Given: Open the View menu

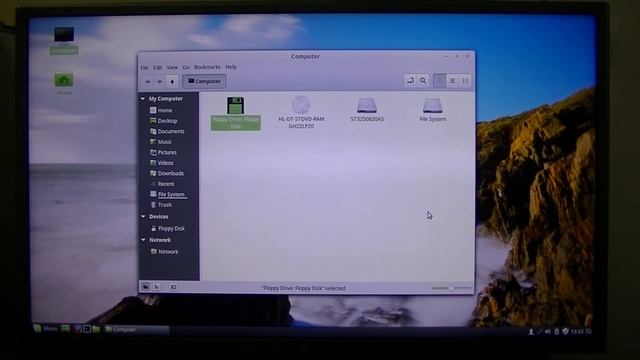Looking at the screenshot, I should [172, 67].
